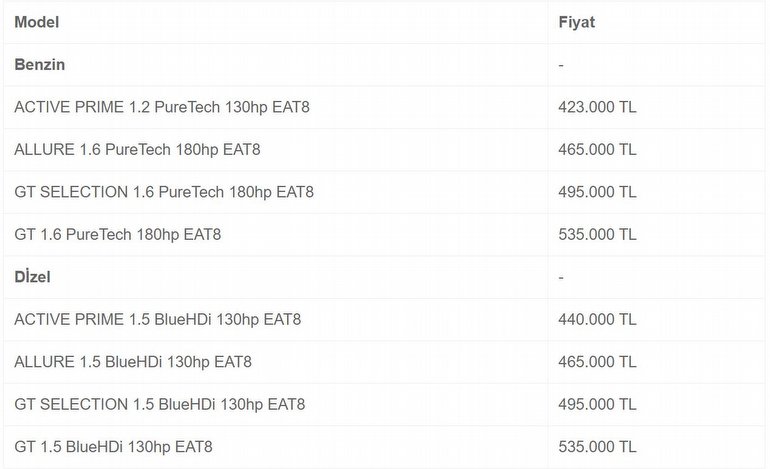This screenshot has width=770, height=469.
Task: Click the Model column header
Action: click(36, 22)
